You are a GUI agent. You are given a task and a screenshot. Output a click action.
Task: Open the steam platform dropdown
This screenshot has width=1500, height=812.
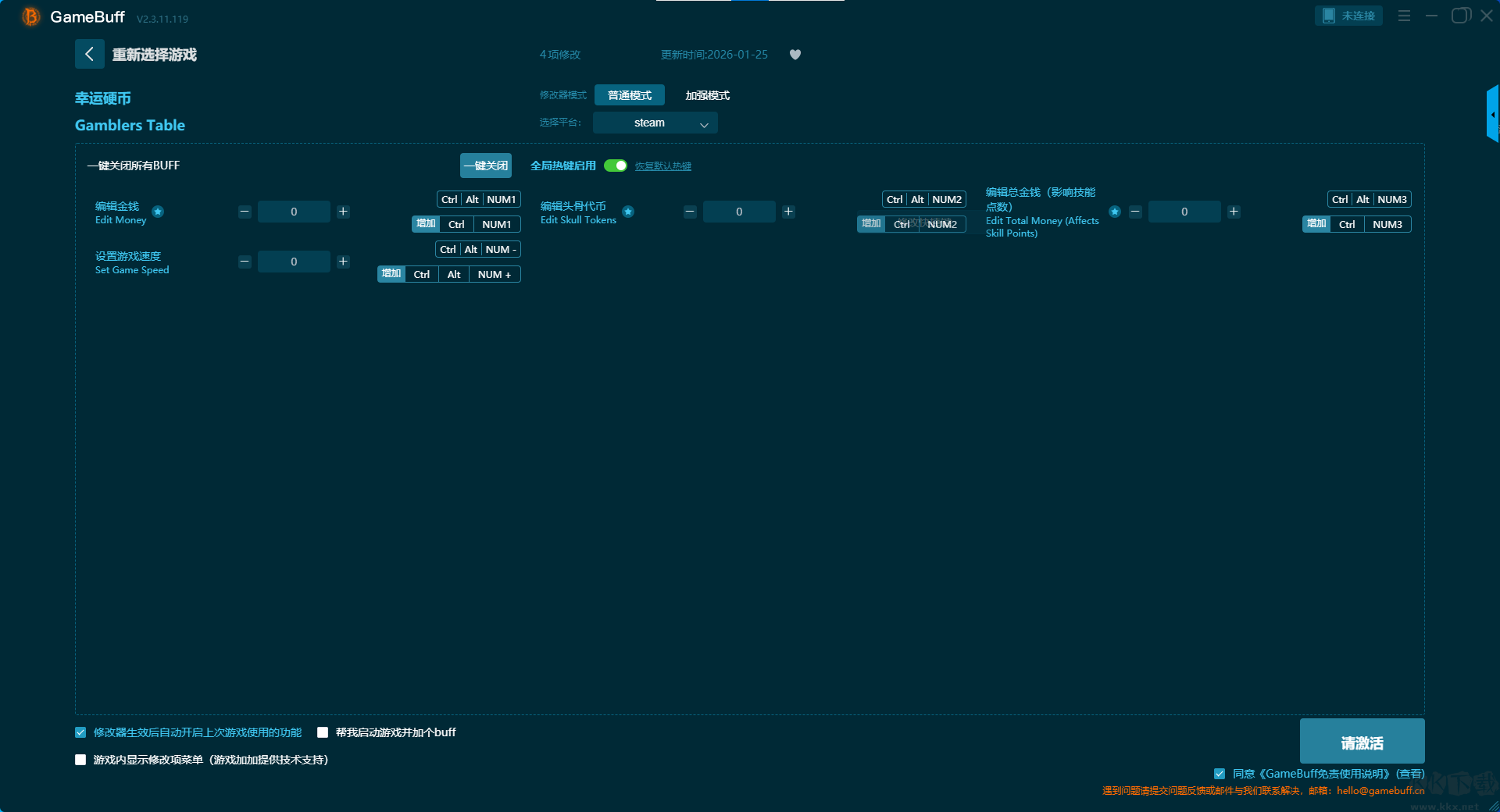point(655,123)
